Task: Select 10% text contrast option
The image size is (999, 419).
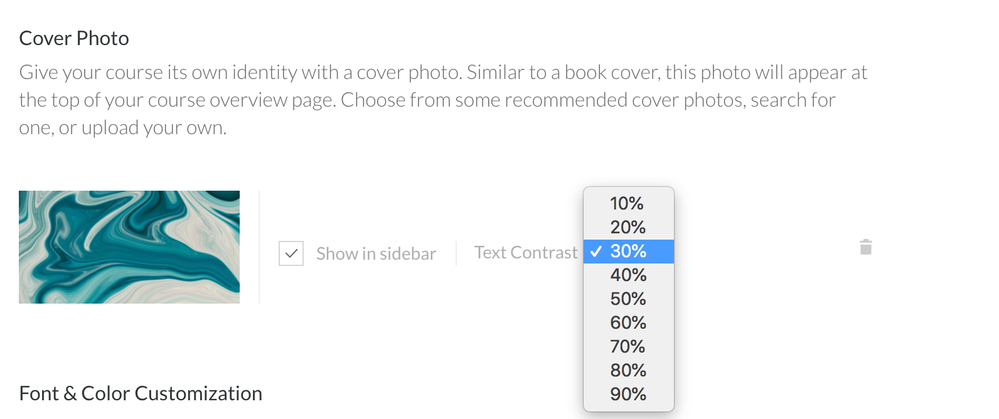Action: 628,203
